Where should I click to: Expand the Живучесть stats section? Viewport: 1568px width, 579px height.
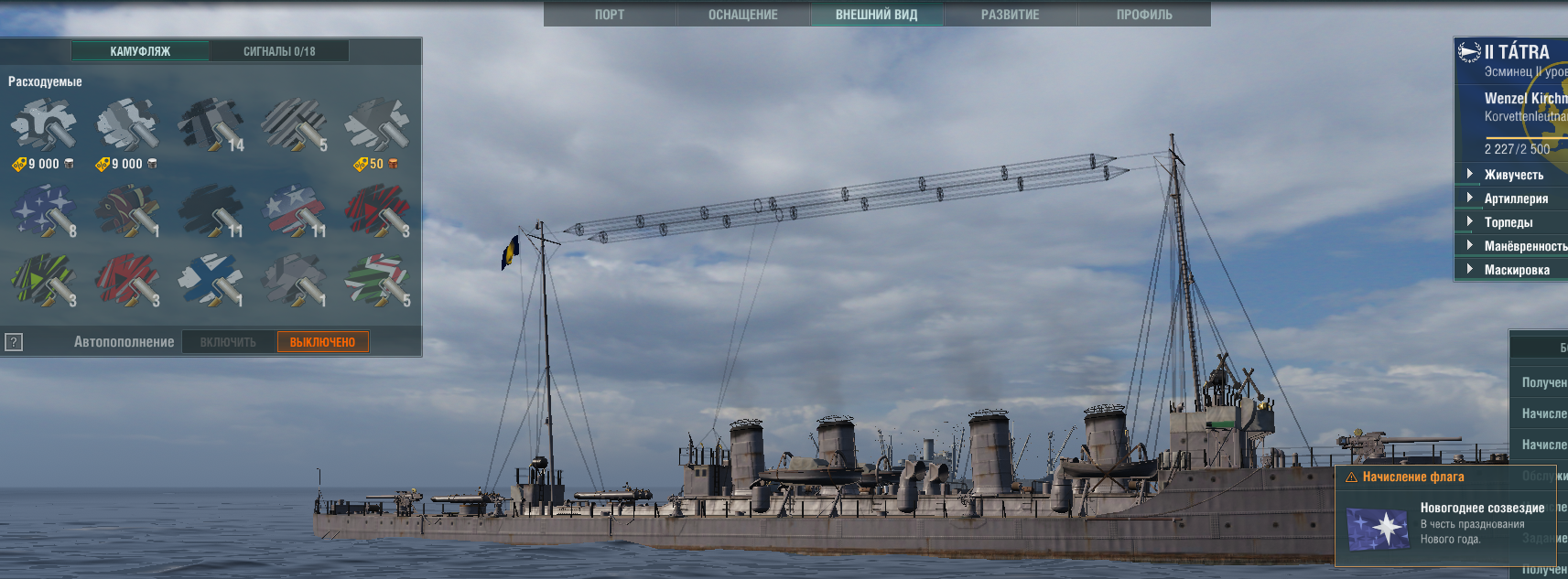pyautogui.click(x=1512, y=175)
